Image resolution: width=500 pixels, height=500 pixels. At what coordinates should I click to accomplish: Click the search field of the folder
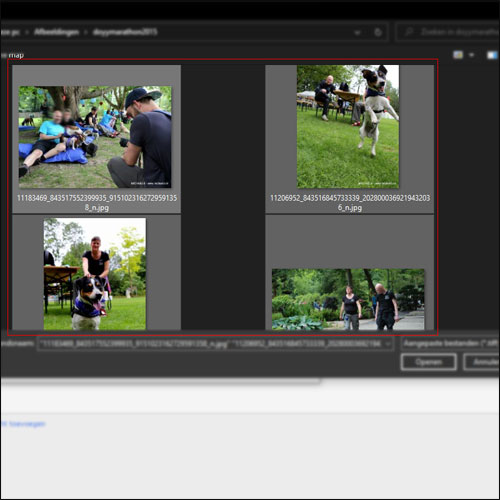click(448, 32)
